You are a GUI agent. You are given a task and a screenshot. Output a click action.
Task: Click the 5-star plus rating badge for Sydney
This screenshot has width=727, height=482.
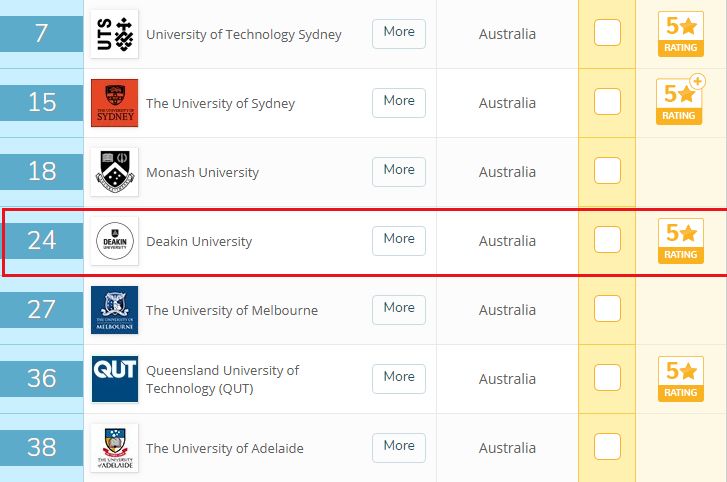680,100
